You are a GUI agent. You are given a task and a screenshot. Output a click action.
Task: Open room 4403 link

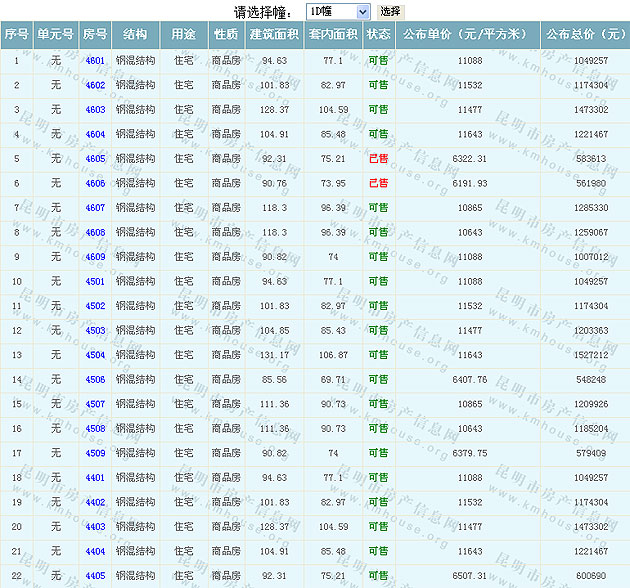pyautogui.click(x=95, y=526)
